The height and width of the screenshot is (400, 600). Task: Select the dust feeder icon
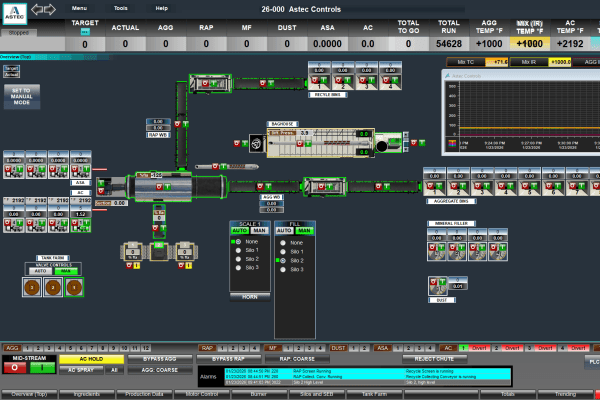[x=437, y=286]
